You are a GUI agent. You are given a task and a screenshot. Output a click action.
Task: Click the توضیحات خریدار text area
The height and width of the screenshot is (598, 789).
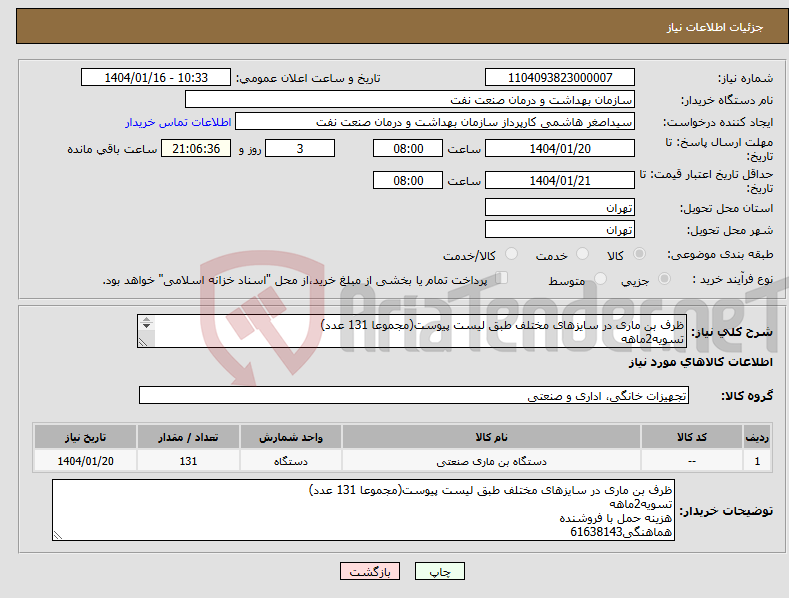coord(363,510)
